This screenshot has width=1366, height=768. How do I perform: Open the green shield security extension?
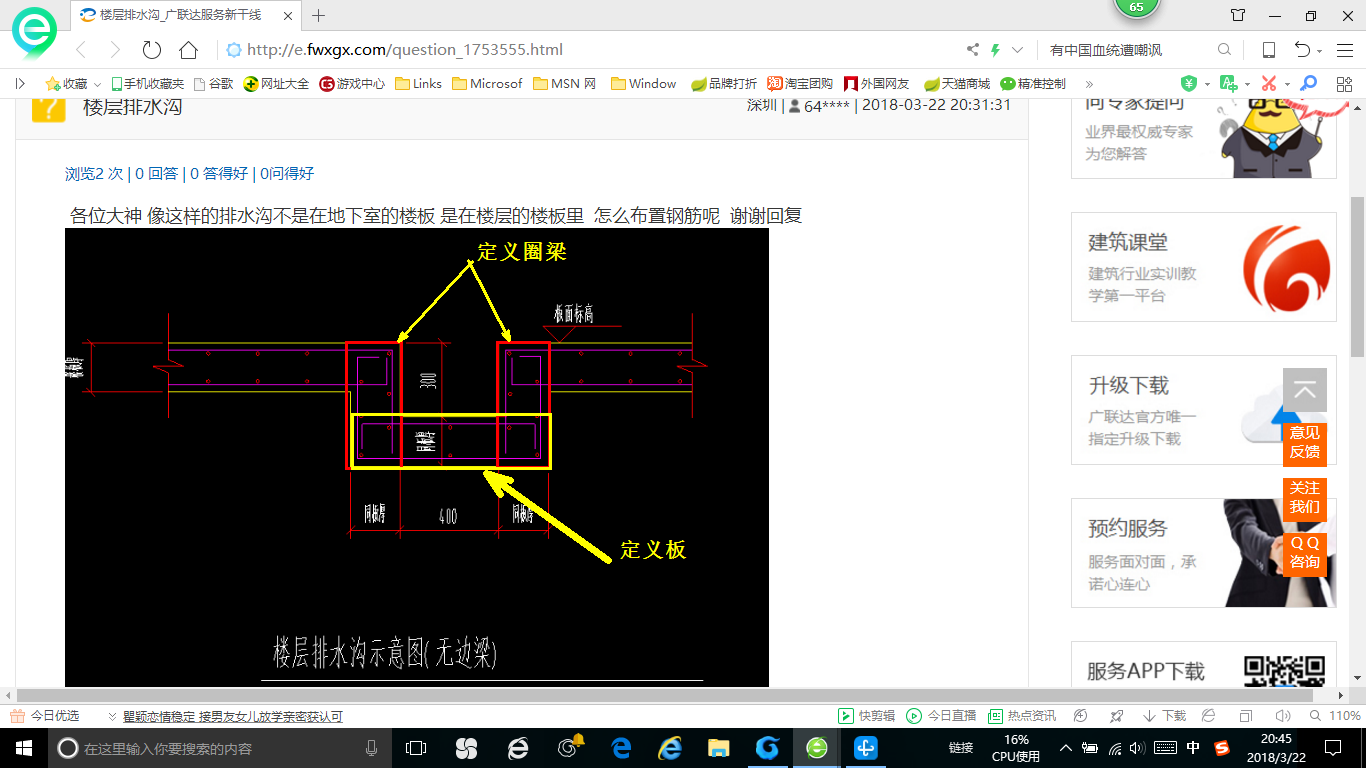pos(1189,84)
